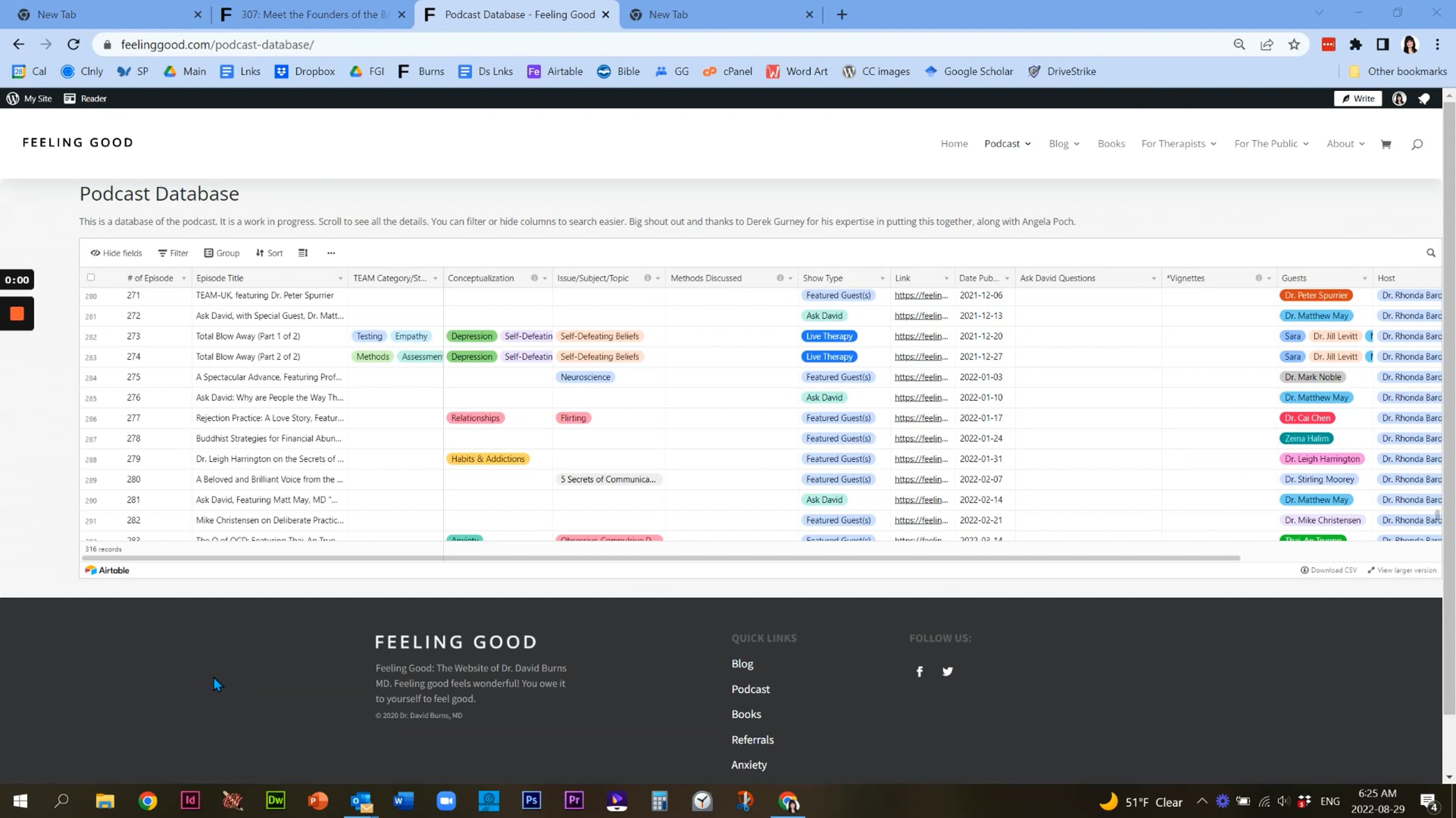
Task: Open the browser extensions puzzle icon
Action: click(1355, 44)
